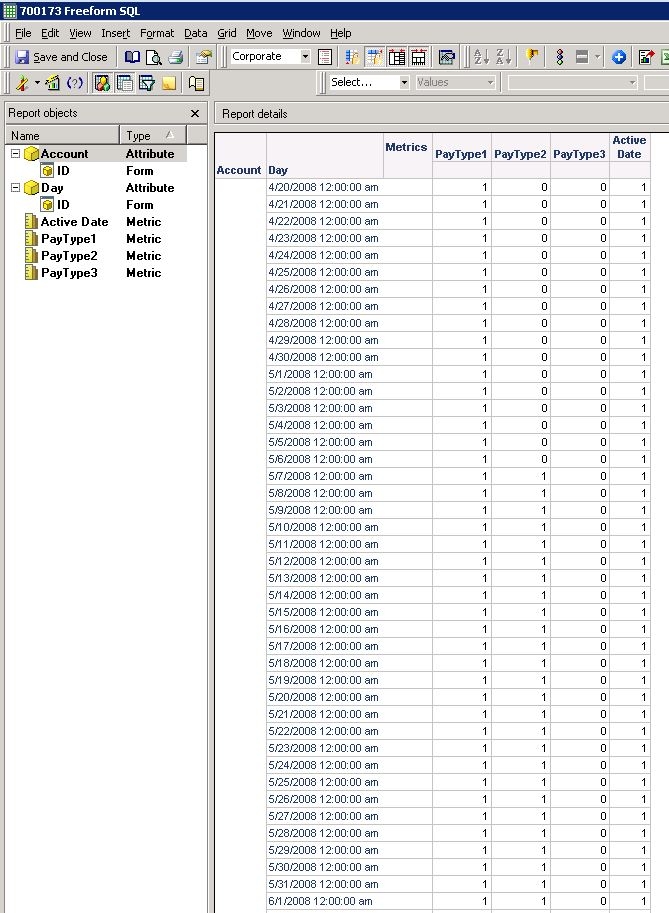
Task: Toggle the grid pane view icon
Action: 125,83
